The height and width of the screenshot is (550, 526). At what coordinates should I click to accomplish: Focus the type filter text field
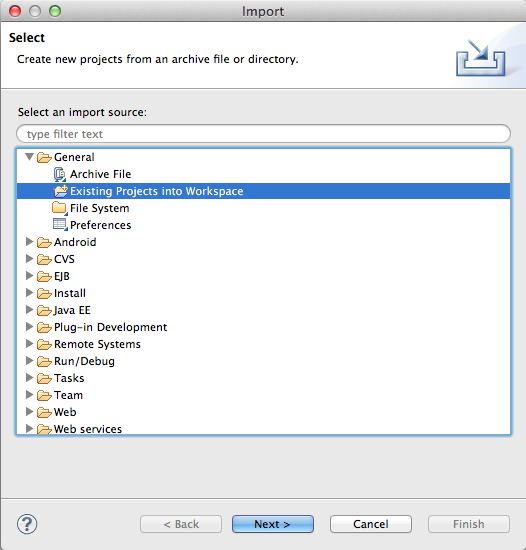pos(263,134)
